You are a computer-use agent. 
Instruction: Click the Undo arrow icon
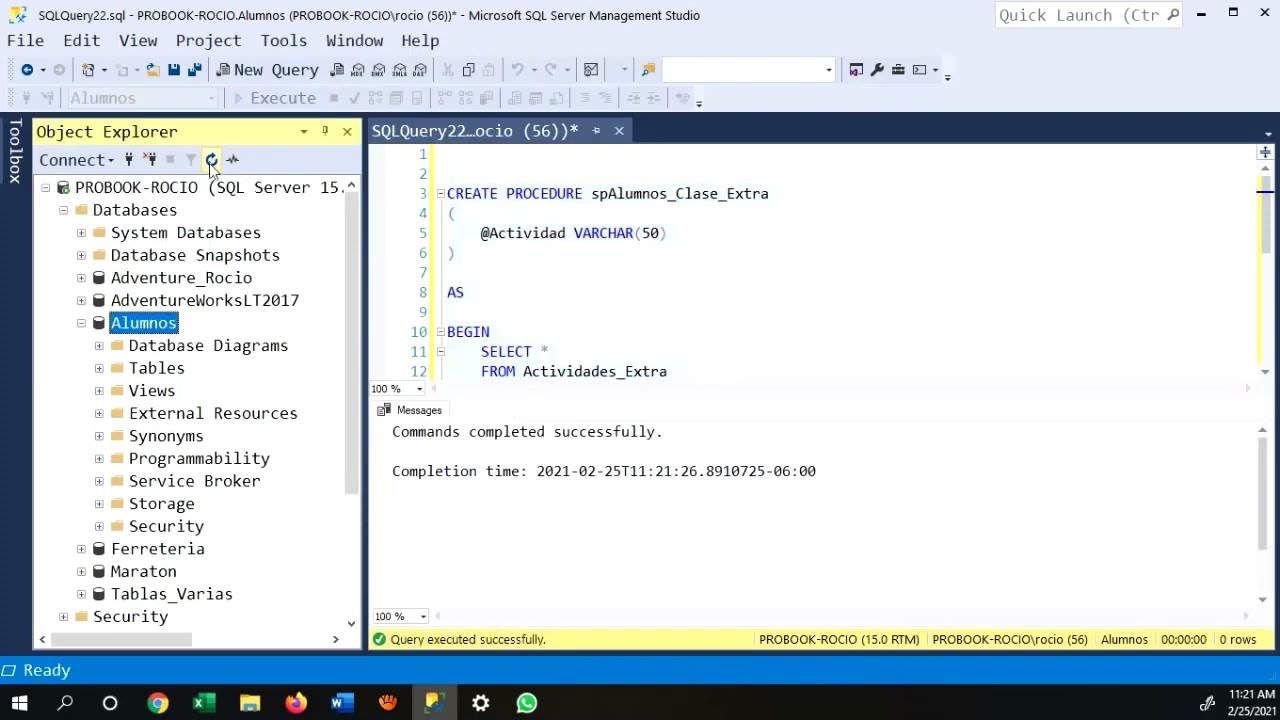[517, 70]
